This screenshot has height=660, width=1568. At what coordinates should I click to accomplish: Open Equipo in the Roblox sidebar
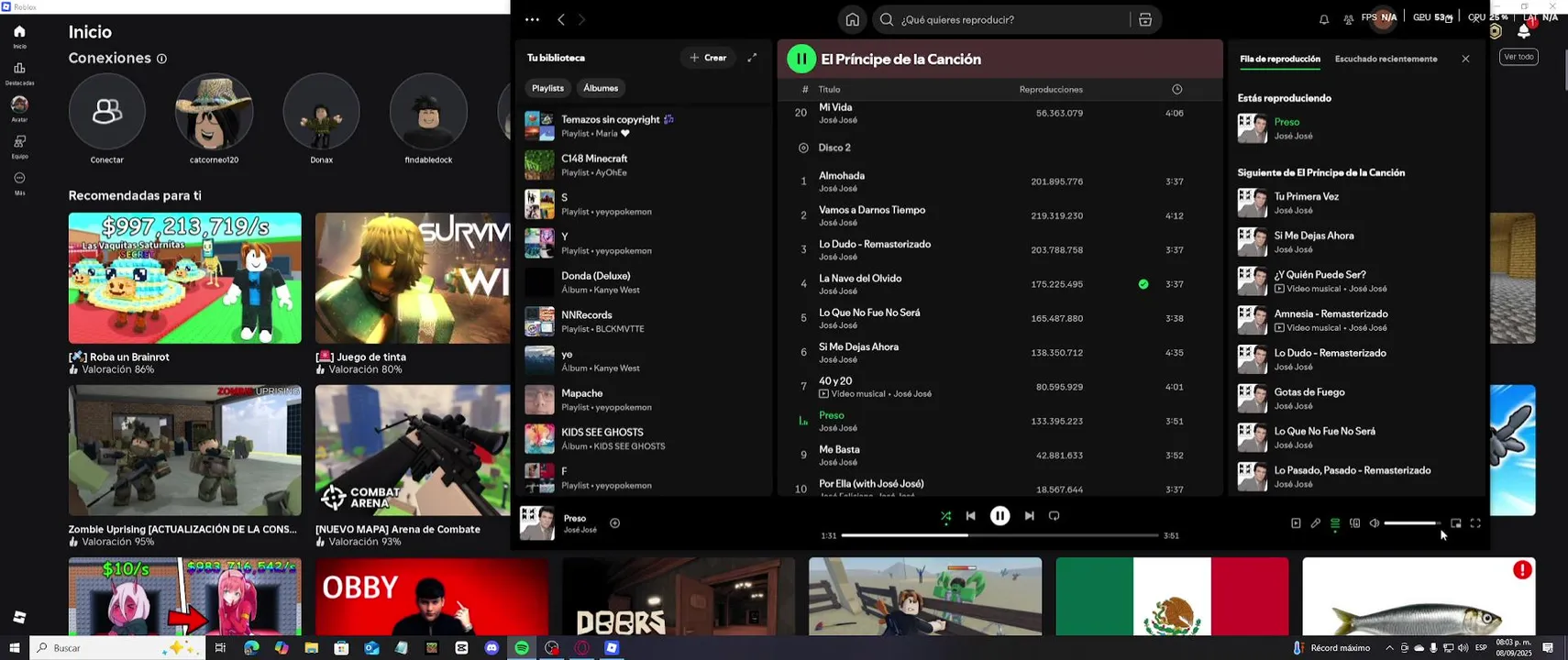(x=19, y=147)
